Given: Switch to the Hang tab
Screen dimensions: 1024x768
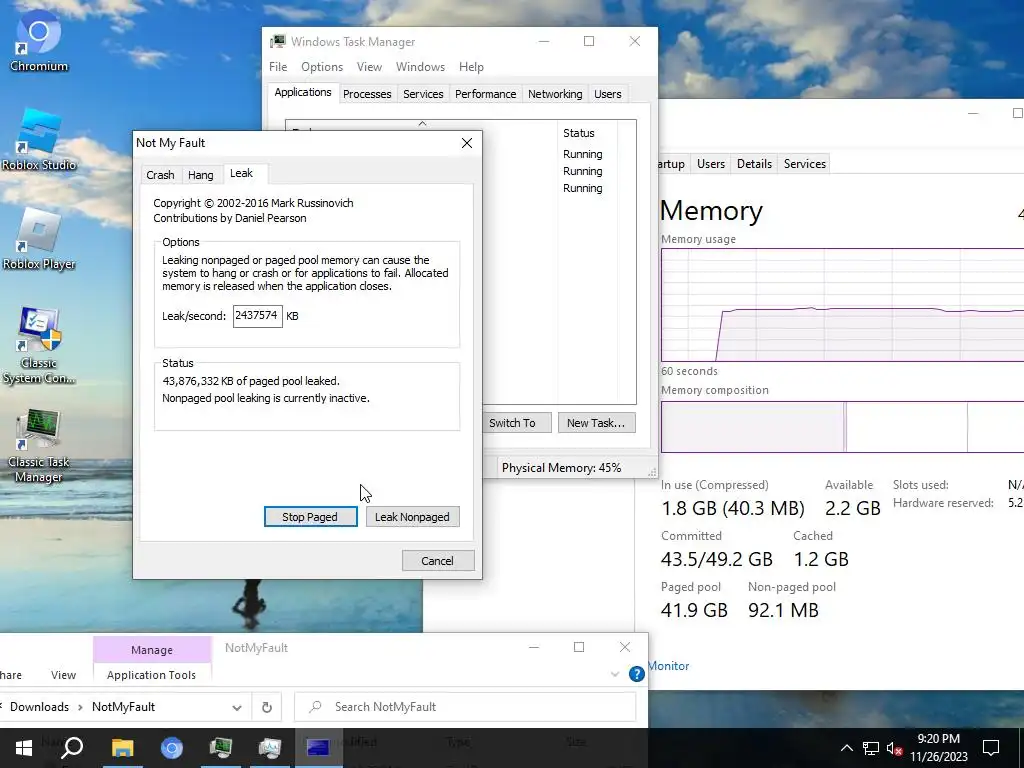Looking at the screenshot, I should (x=200, y=175).
